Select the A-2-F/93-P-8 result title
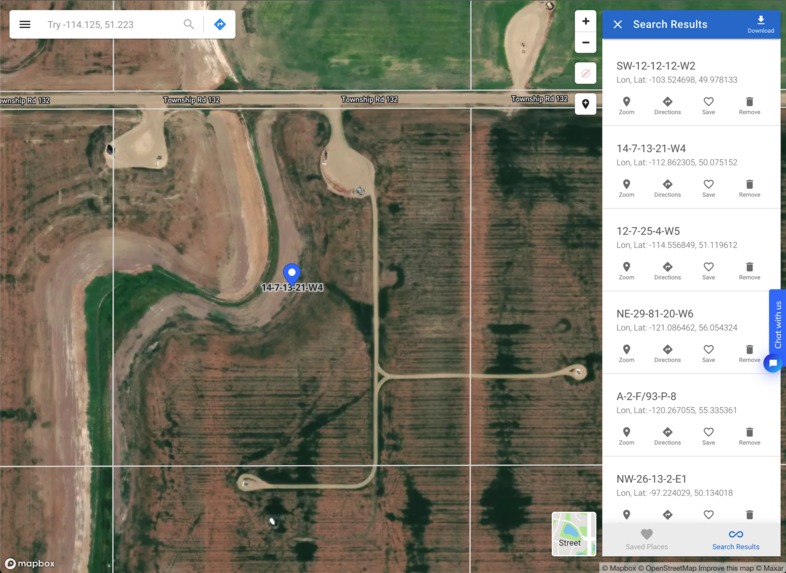786x573 pixels. (x=646, y=397)
